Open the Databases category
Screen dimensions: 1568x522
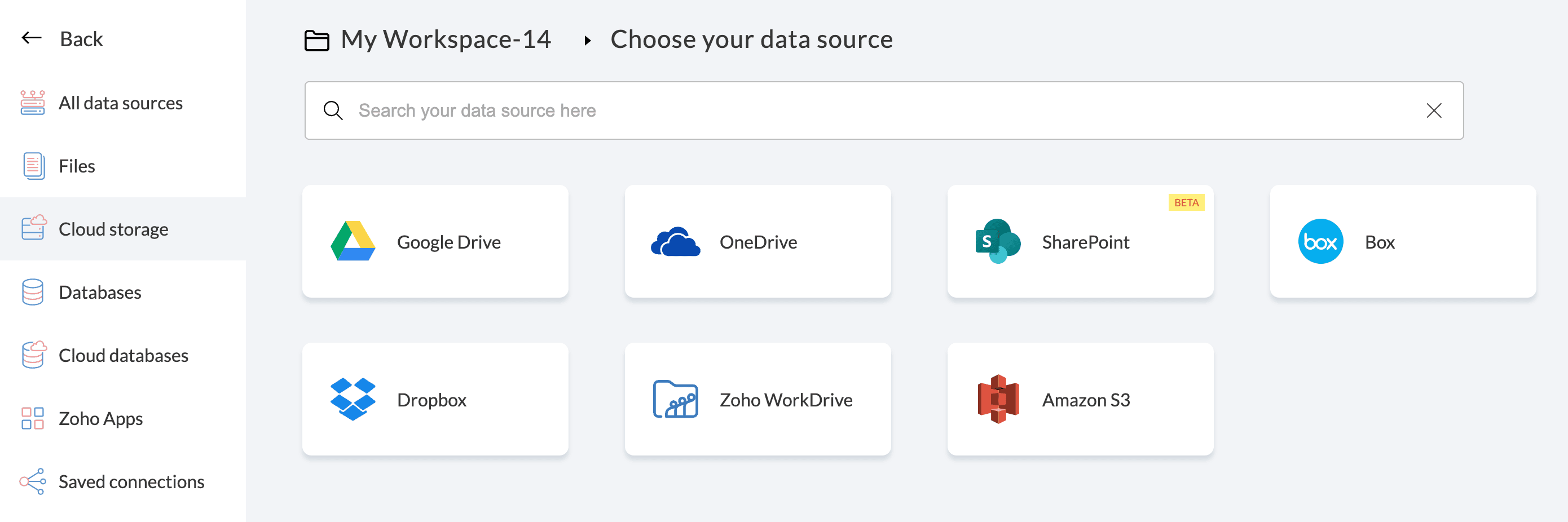100,293
